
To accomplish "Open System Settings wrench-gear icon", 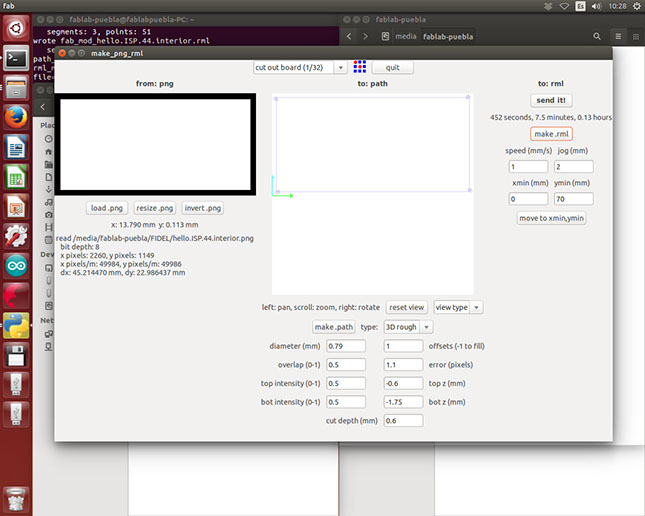I will (16, 236).
